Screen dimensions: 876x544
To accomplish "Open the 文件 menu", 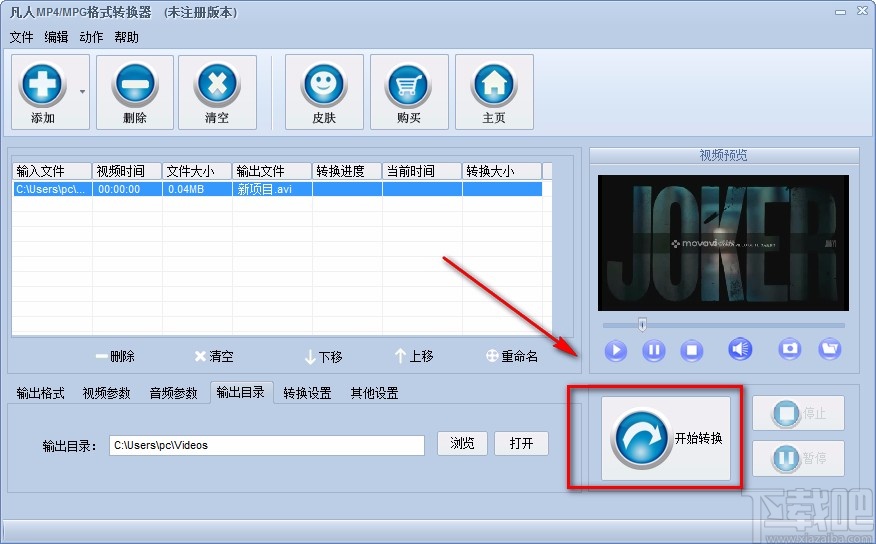I will click(x=21, y=37).
